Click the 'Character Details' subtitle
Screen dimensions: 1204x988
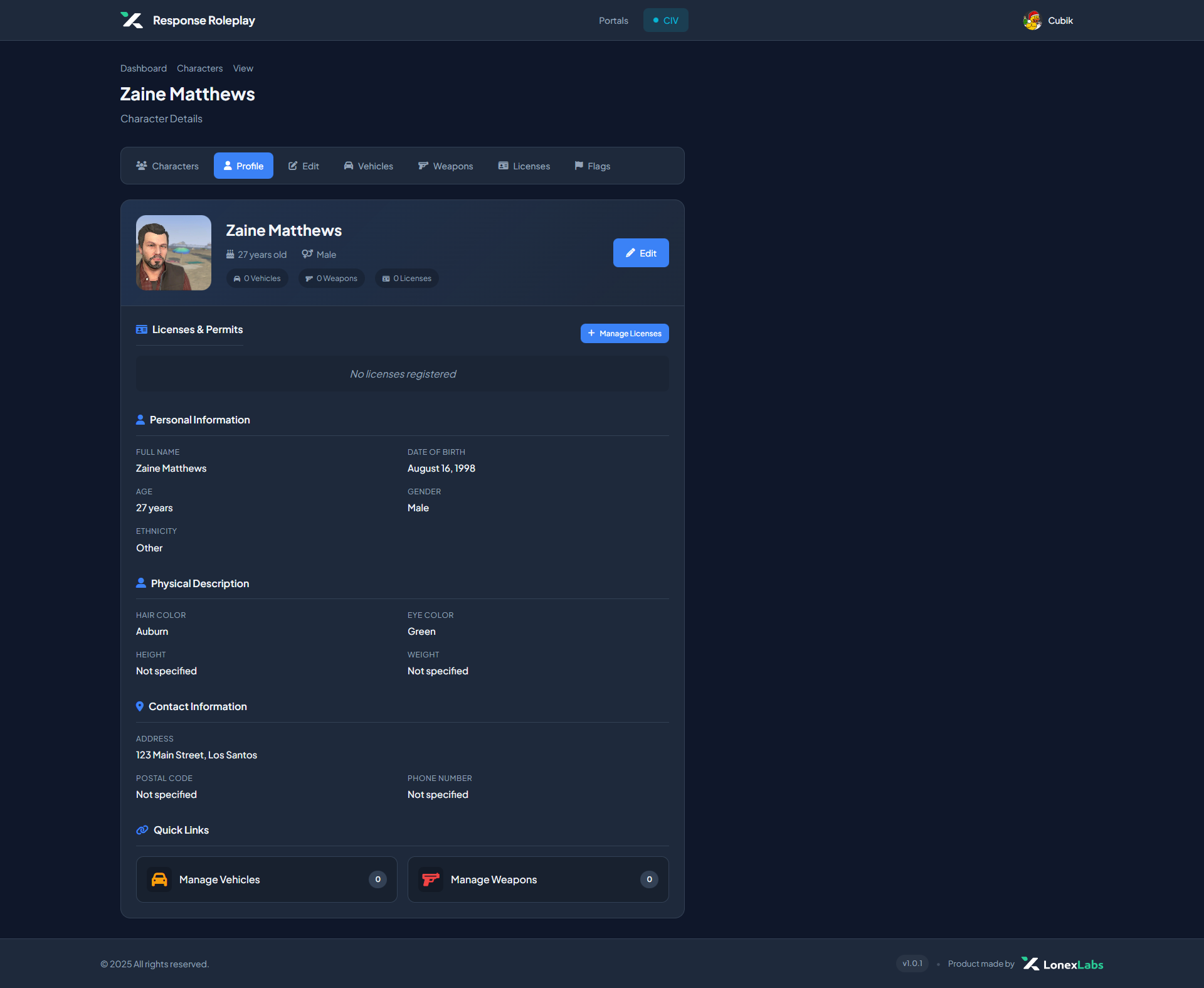tap(161, 119)
